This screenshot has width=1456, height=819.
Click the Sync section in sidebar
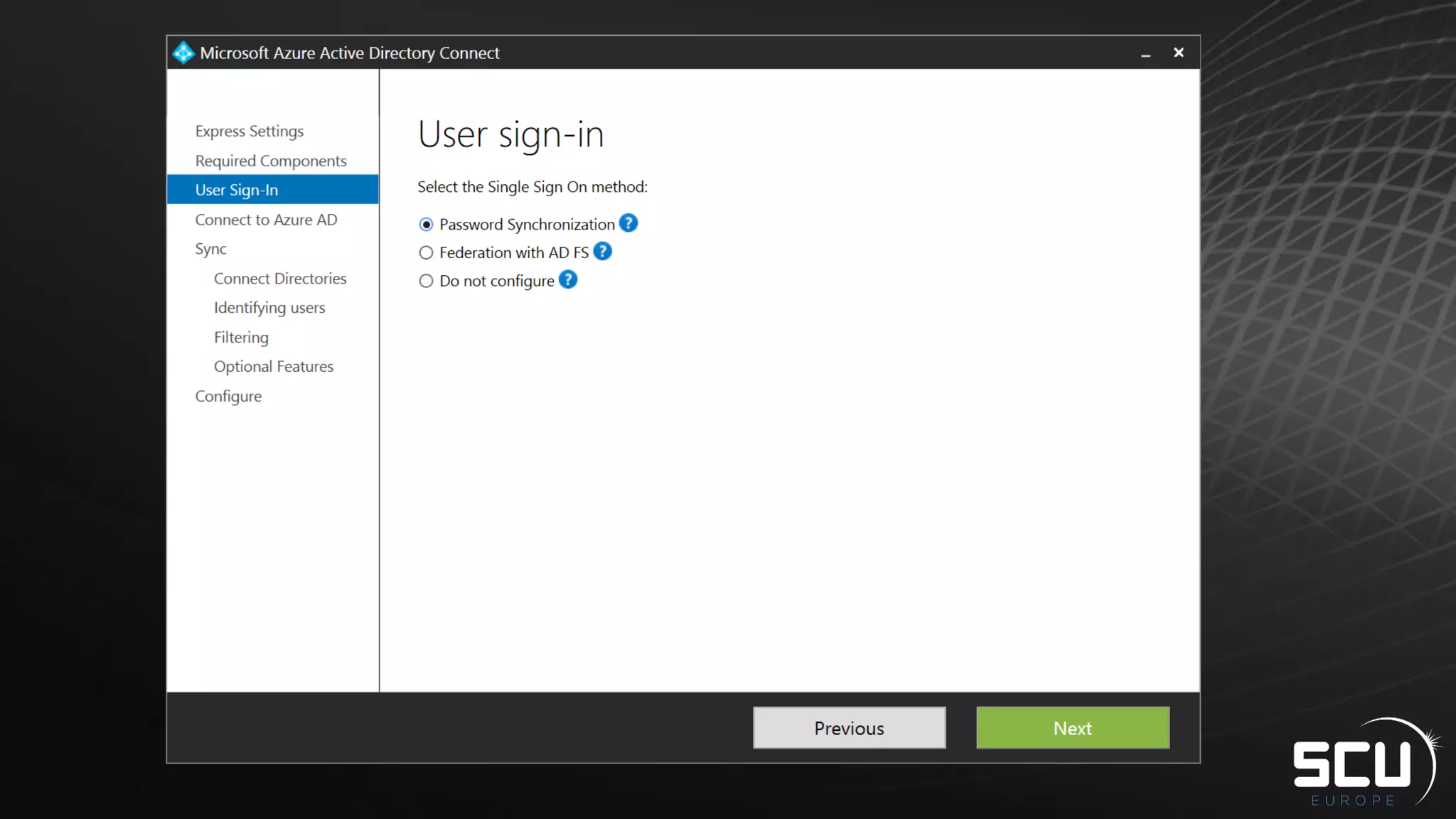210,250
